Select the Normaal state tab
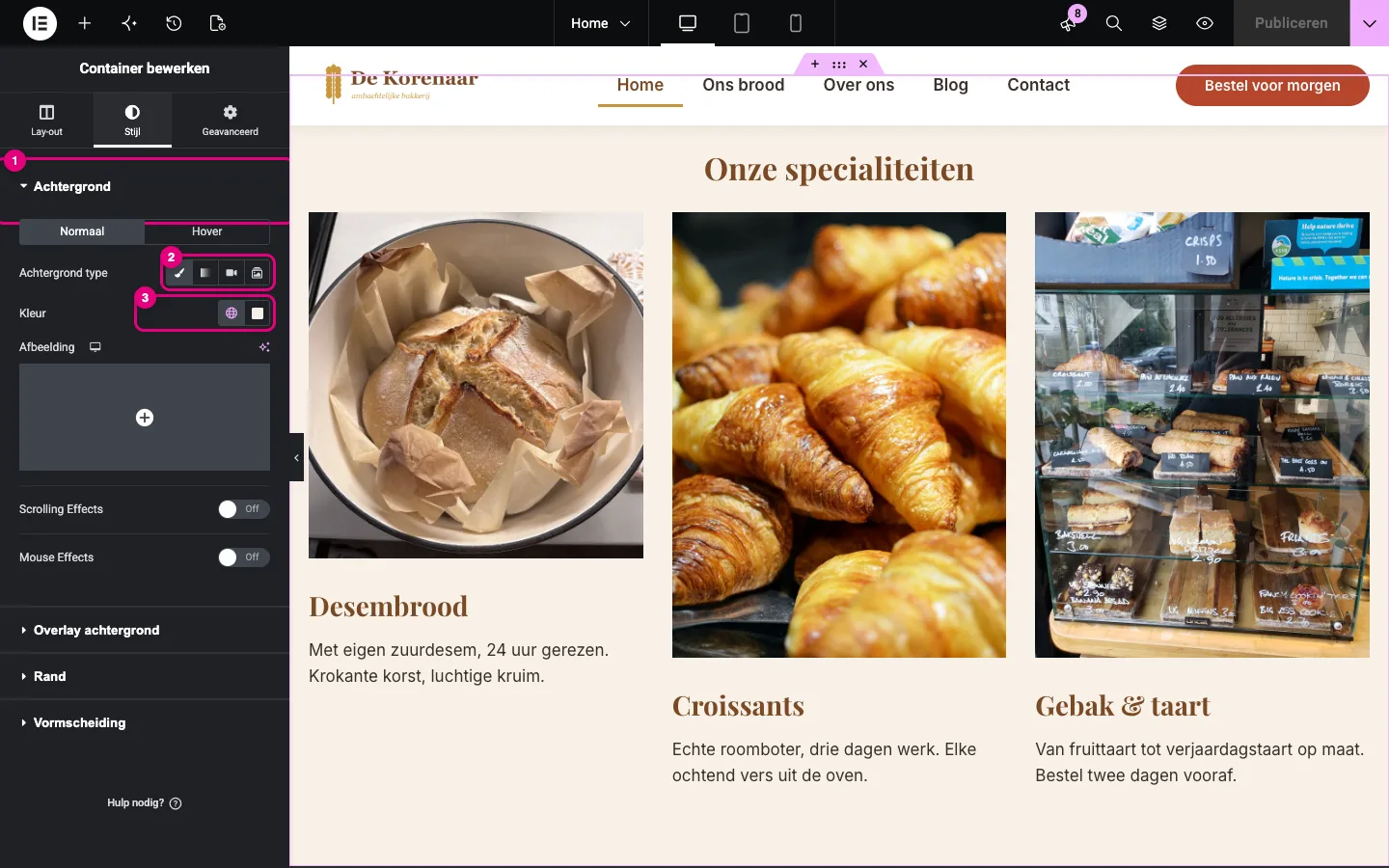The image size is (1389, 868). [x=82, y=231]
